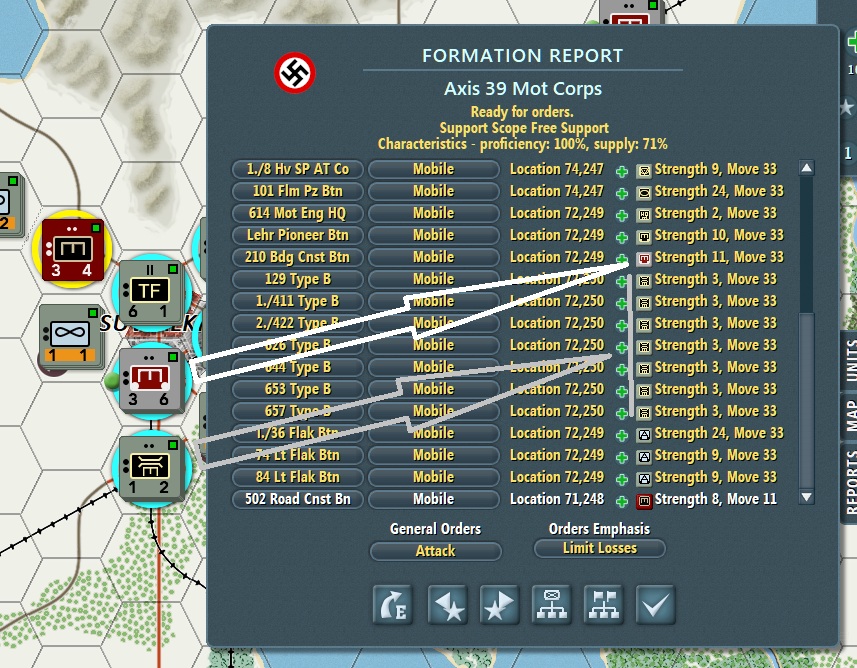This screenshot has width=857, height=668.
Task: Open unit 101 Flm Pz Btn
Action: point(297,191)
